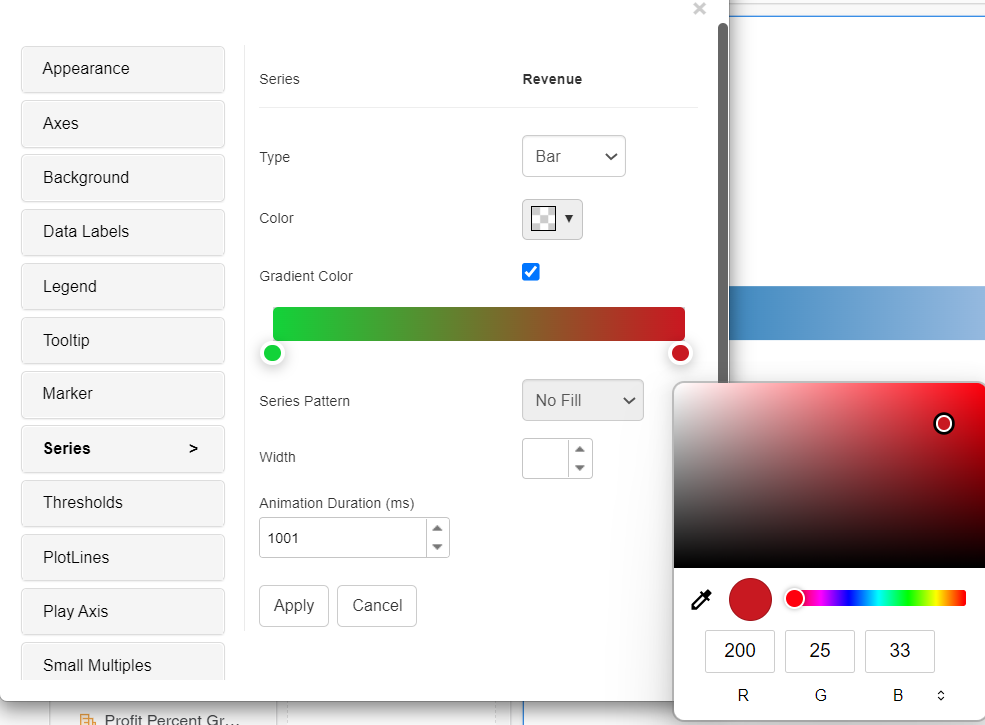Apply the series settings

click(294, 606)
